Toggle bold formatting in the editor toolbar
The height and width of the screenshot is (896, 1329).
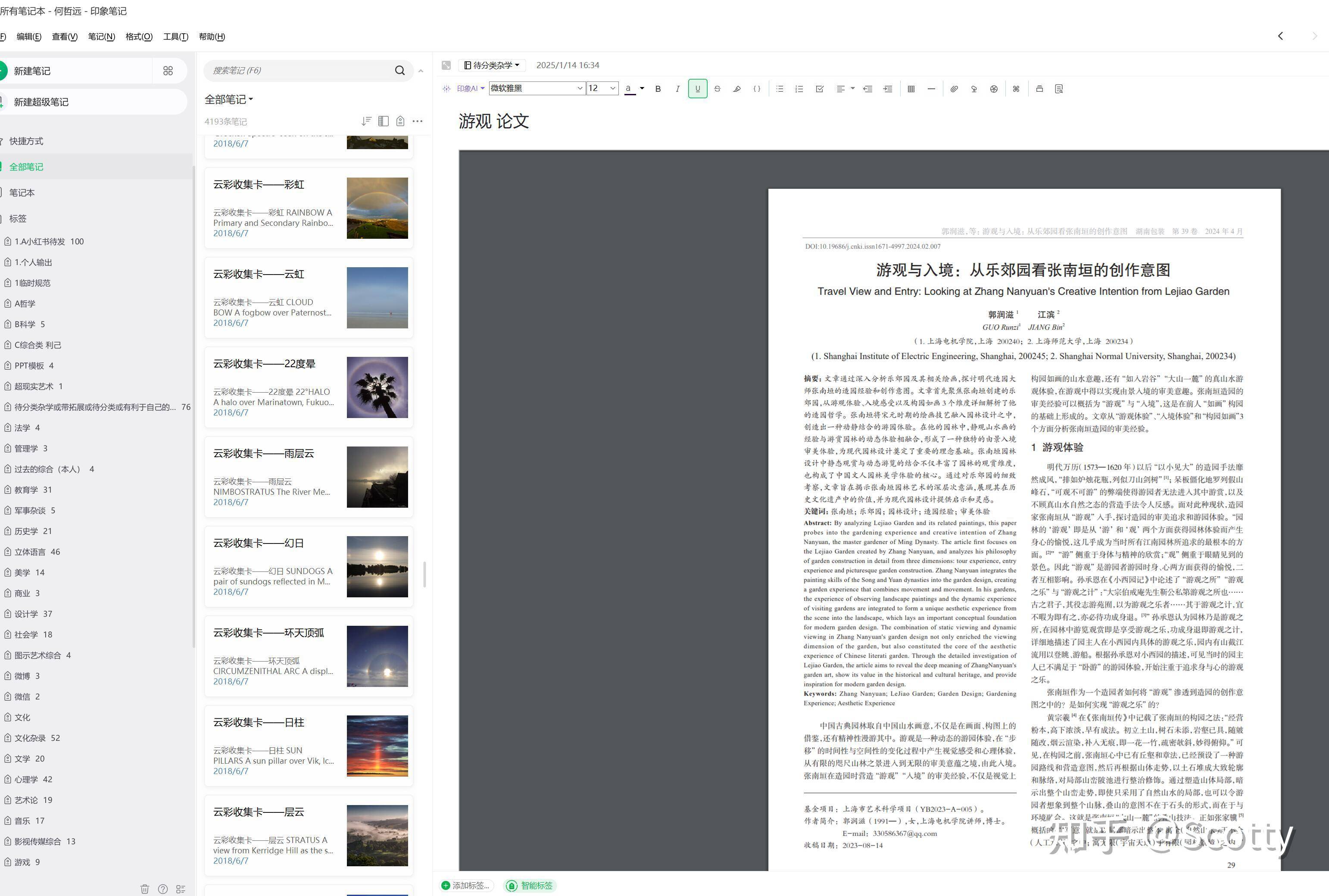pos(658,89)
